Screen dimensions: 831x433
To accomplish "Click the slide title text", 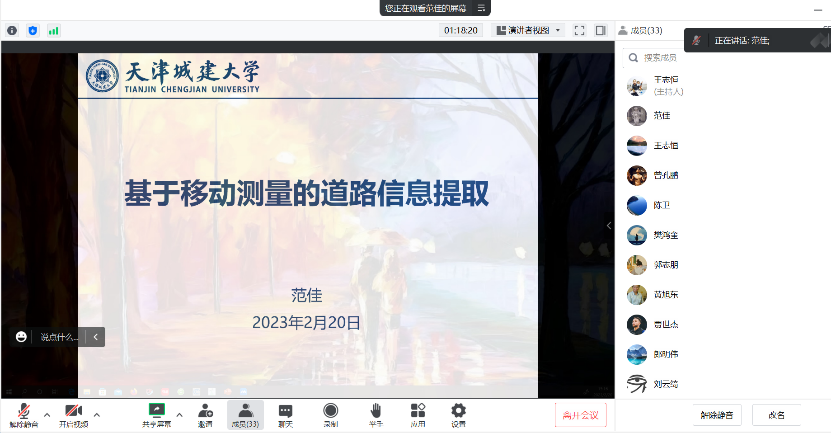I will pyautogui.click(x=306, y=193).
